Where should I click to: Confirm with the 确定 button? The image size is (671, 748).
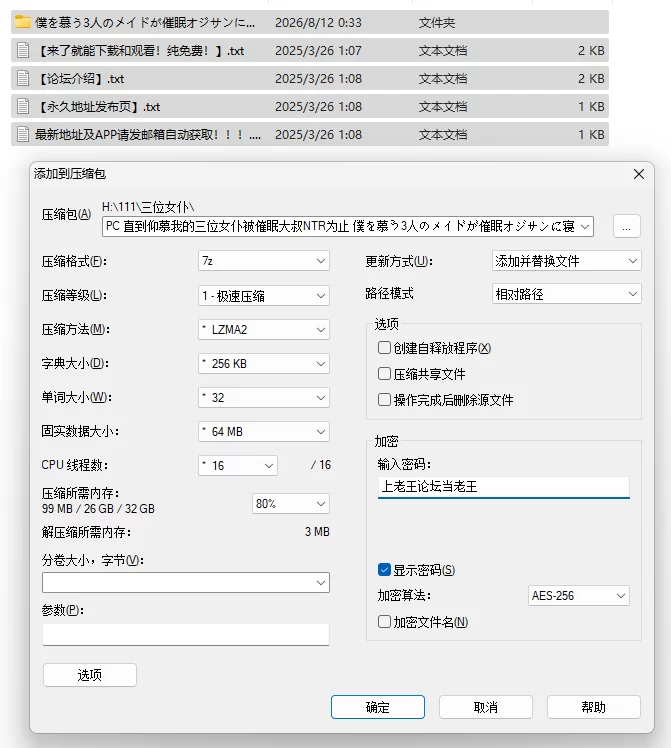click(378, 707)
